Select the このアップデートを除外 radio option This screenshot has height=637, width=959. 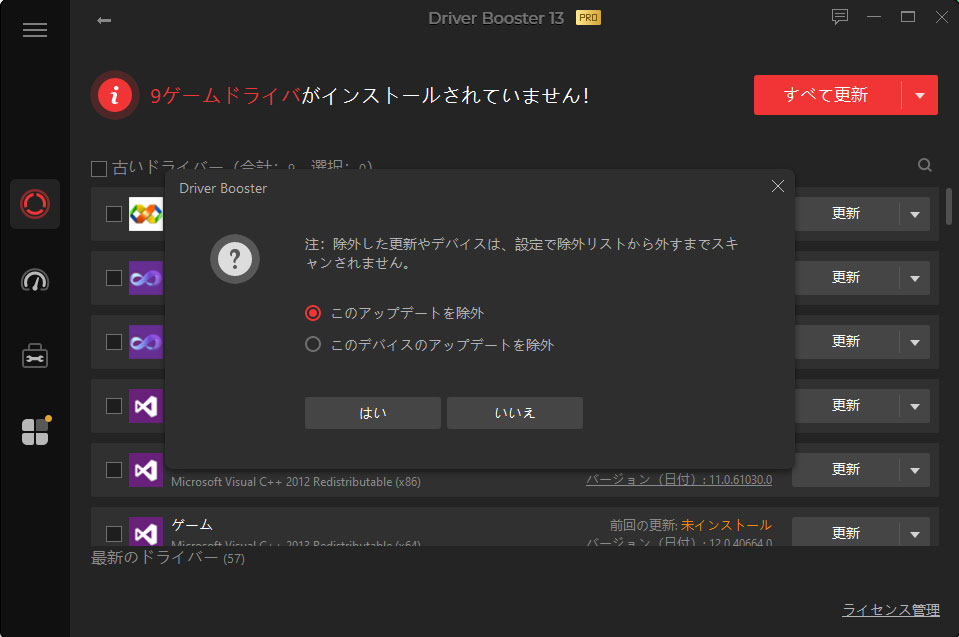[313, 313]
